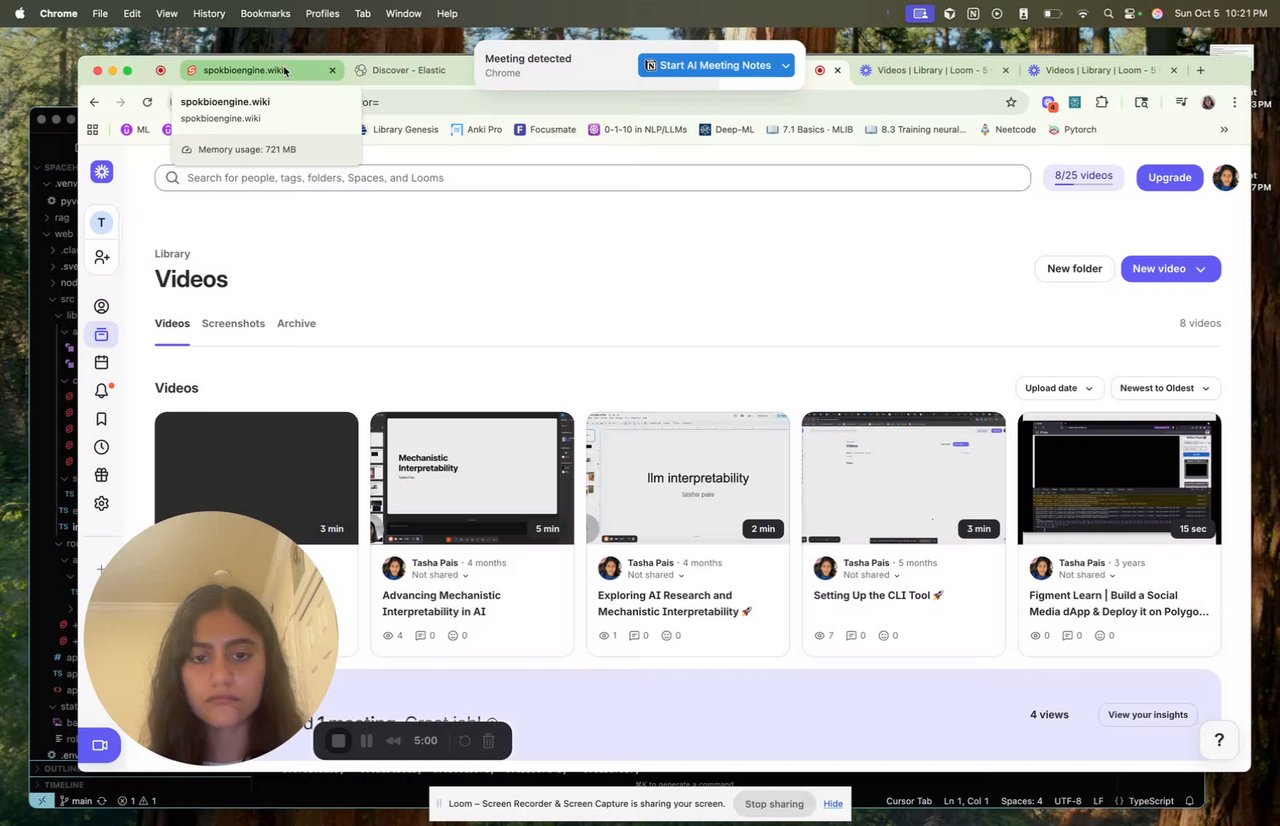Go back with the browser back arrow
Image resolution: width=1280 pixels, height=826 pixels.
(94, 102)
